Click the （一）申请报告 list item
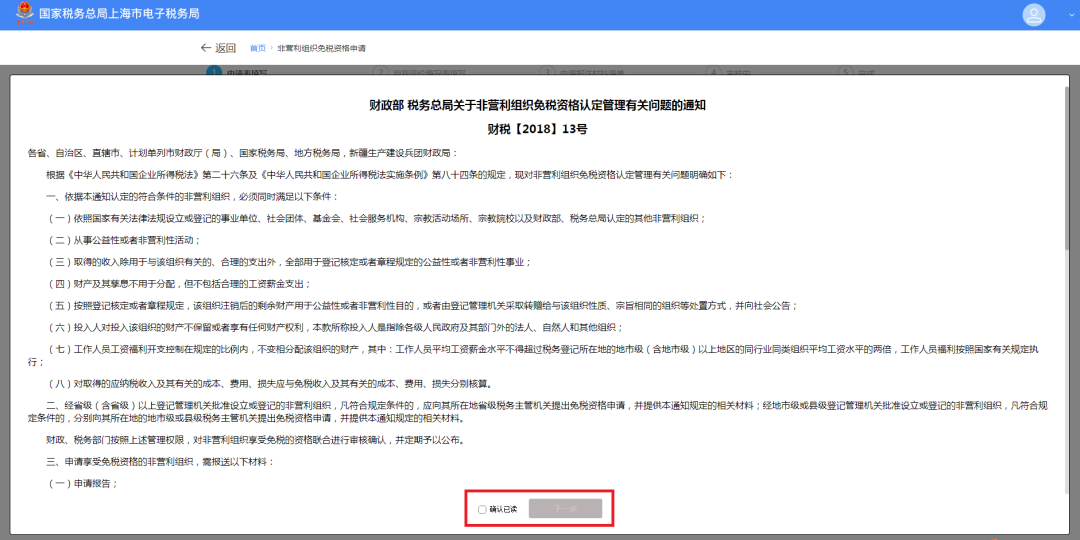The height and width of the screenshot is (540, 1080). 83,484
